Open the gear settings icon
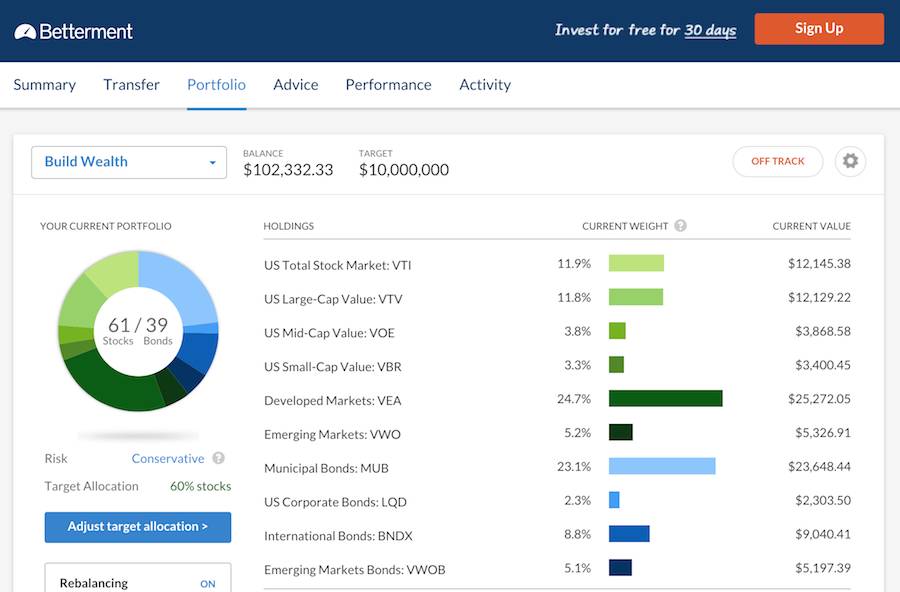 [x=850, y=161]
